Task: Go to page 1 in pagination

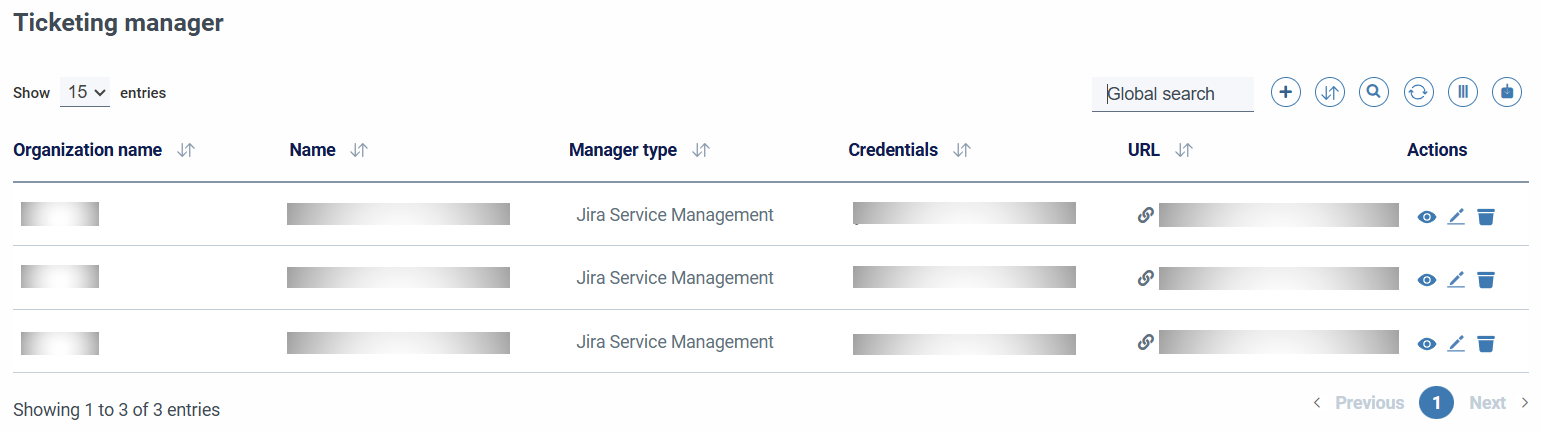Action: point(1436,402)
